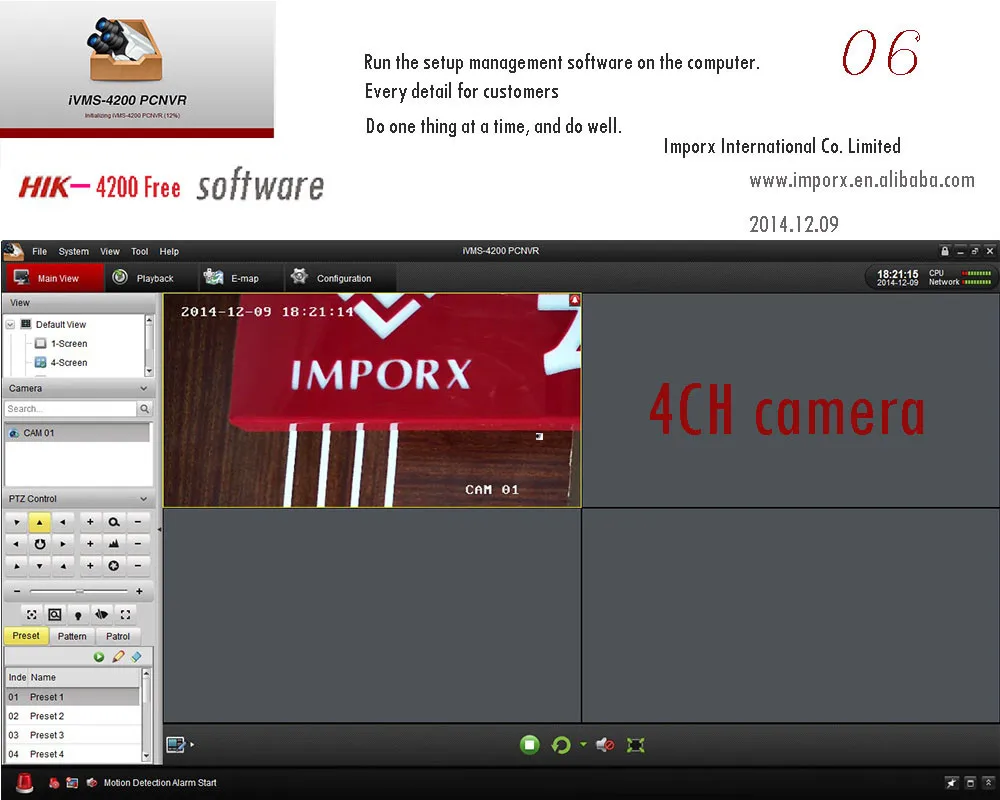Click the PTZ speed slider handle
The image size is (1000, 800).
[x=79, y=591]
